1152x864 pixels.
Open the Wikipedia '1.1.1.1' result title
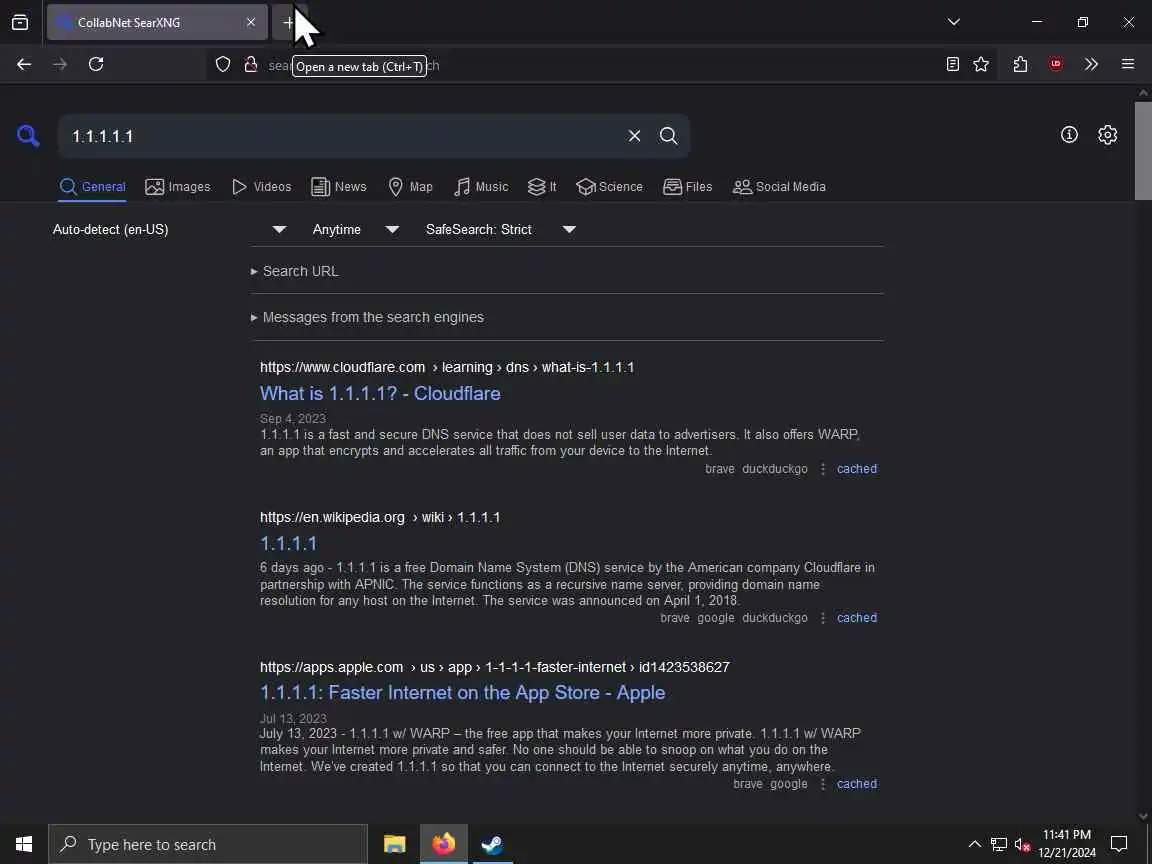coord(288,544)
